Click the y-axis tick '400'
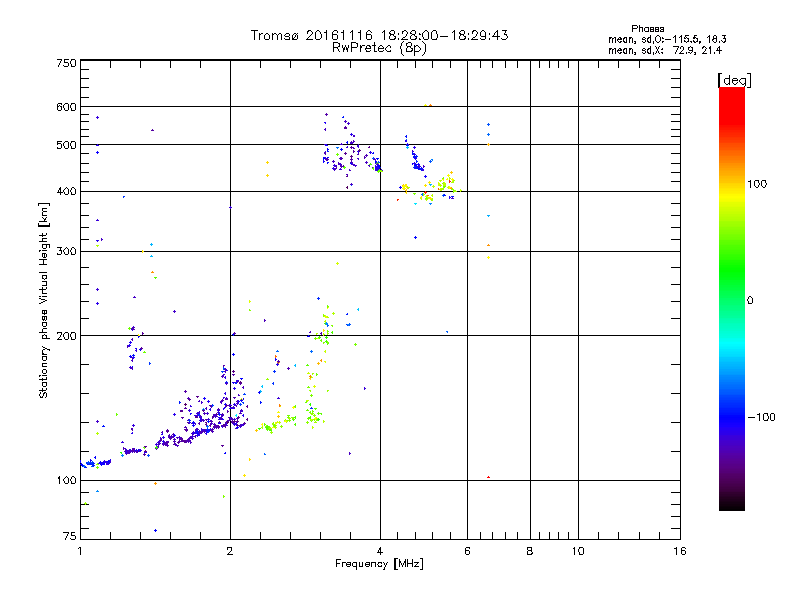Viewport: 800px width, 600px height. tap(66, 191)
